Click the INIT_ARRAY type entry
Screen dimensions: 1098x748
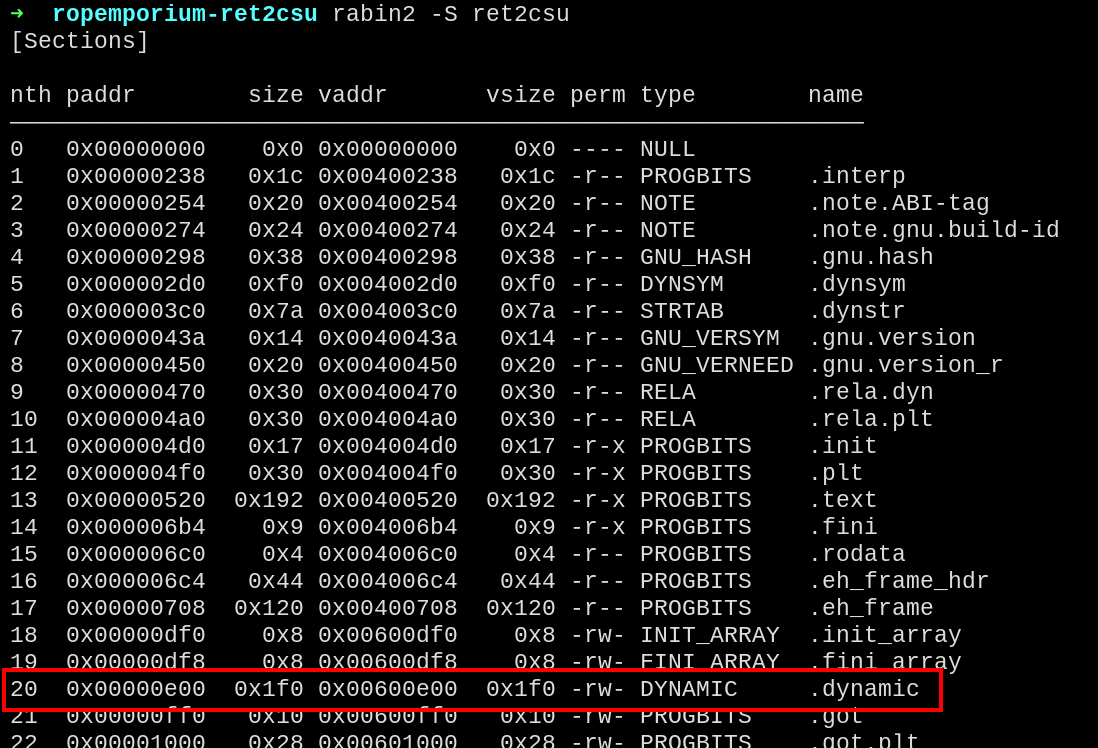[709, 636]
